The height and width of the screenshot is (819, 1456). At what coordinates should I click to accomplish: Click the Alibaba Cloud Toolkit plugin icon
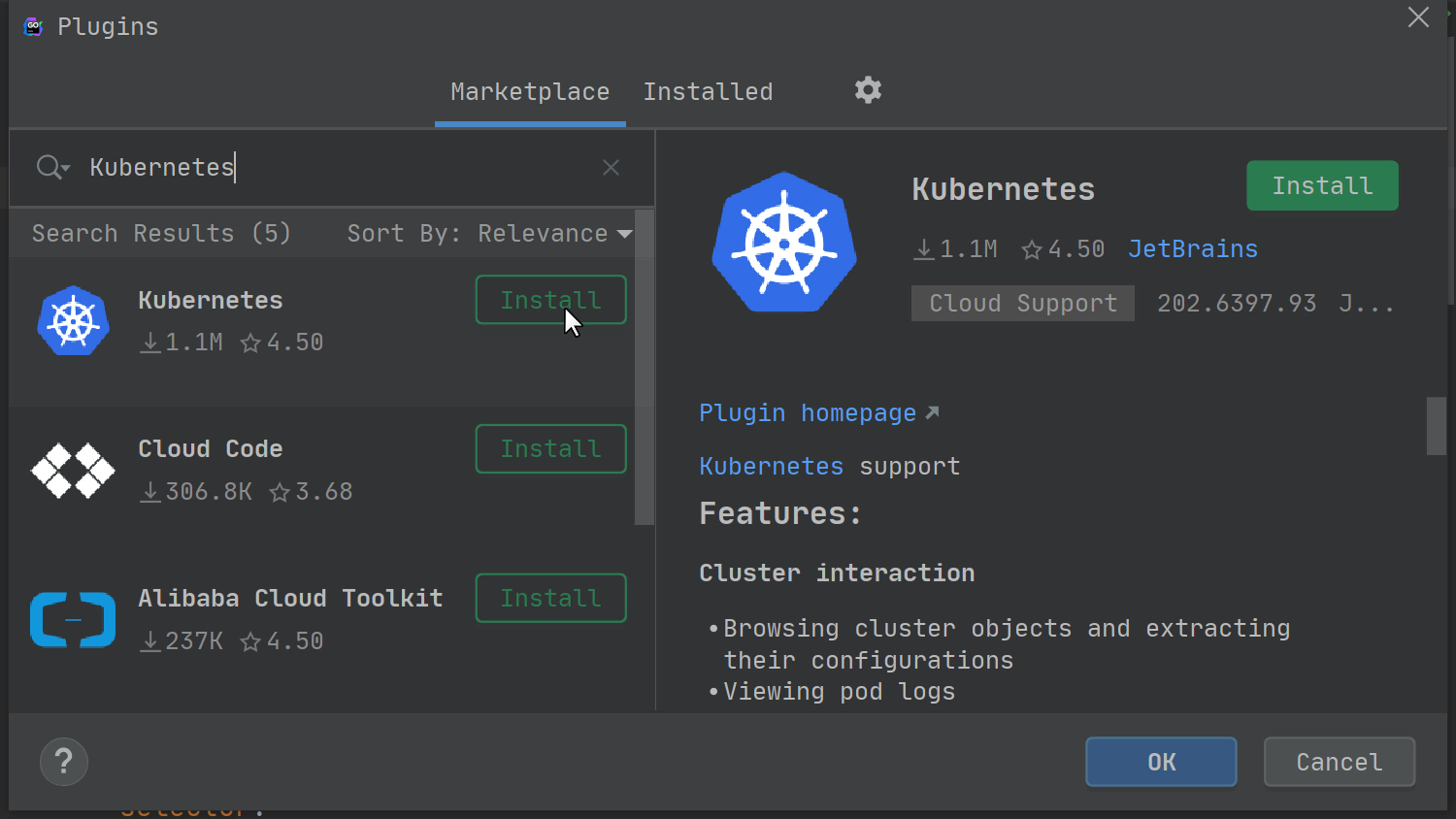(x=73, y=619)
